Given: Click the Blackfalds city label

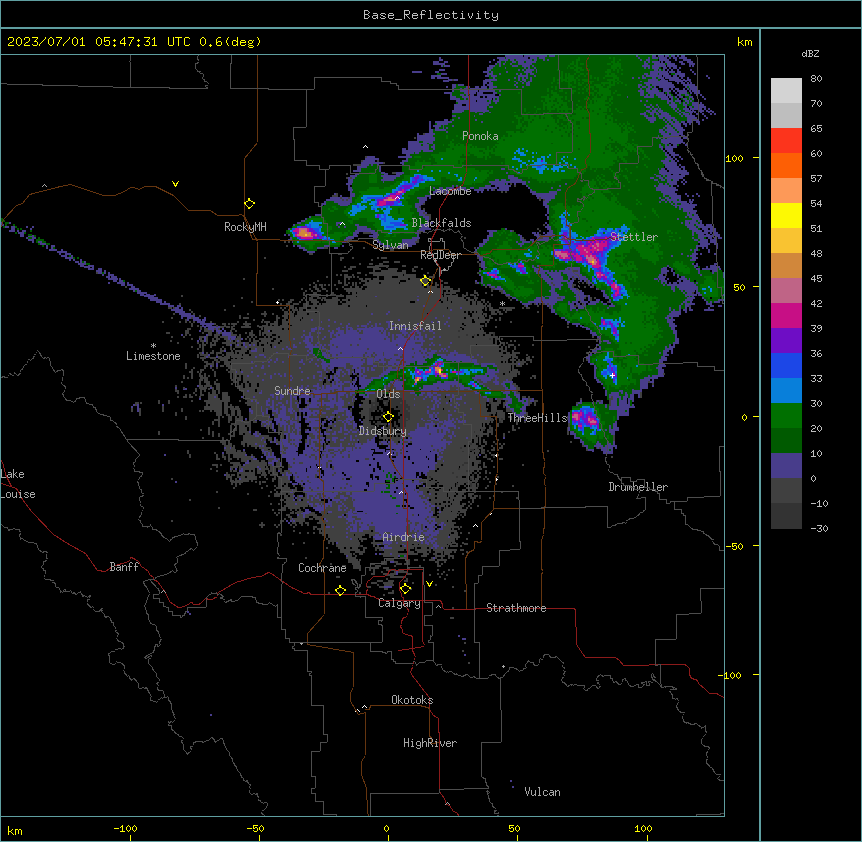Looking at the screenshot, I should click(x=441, y=223).
